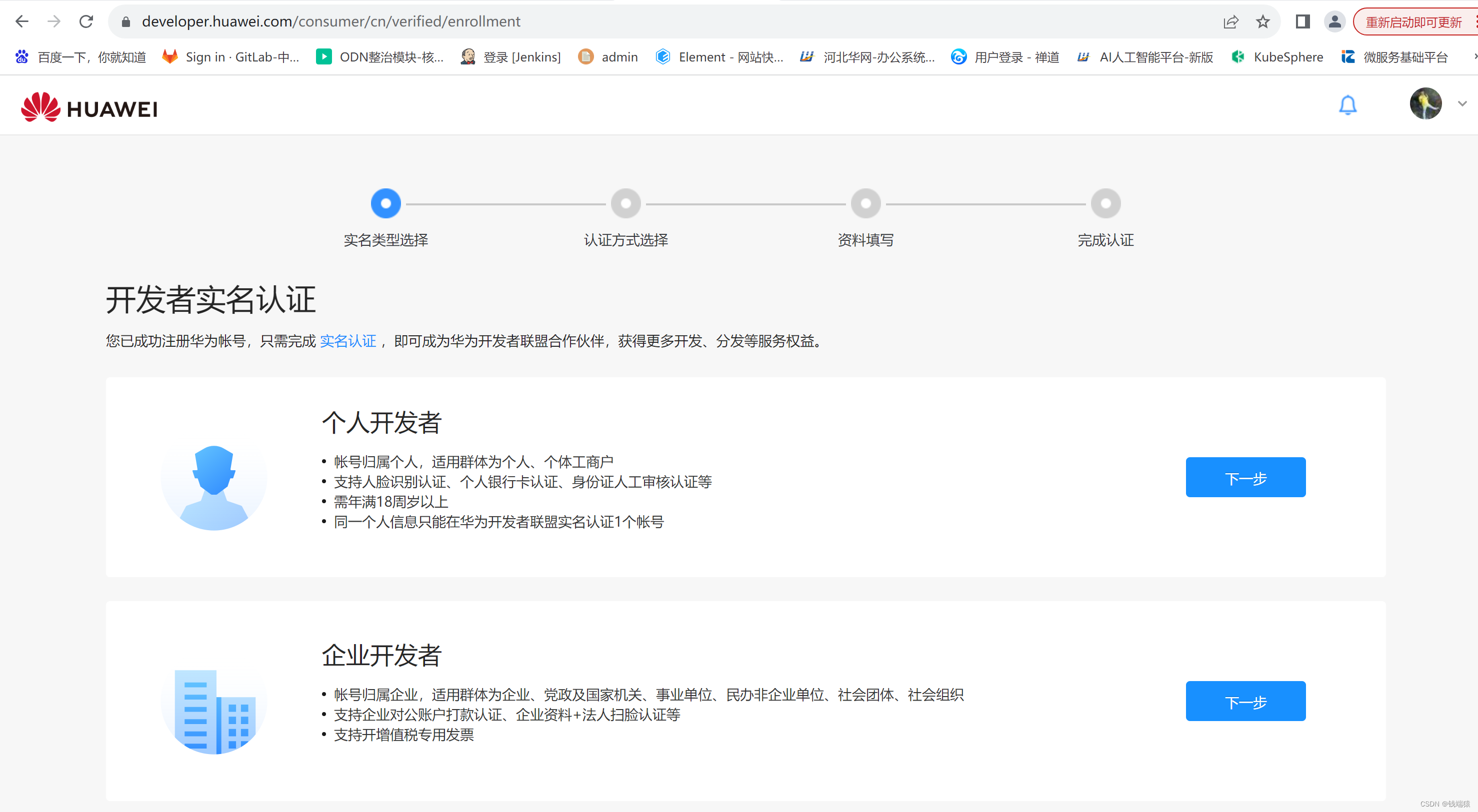Open the KubeSphere bookmark
This screenshot has width=1478, height=812.
1277,57
